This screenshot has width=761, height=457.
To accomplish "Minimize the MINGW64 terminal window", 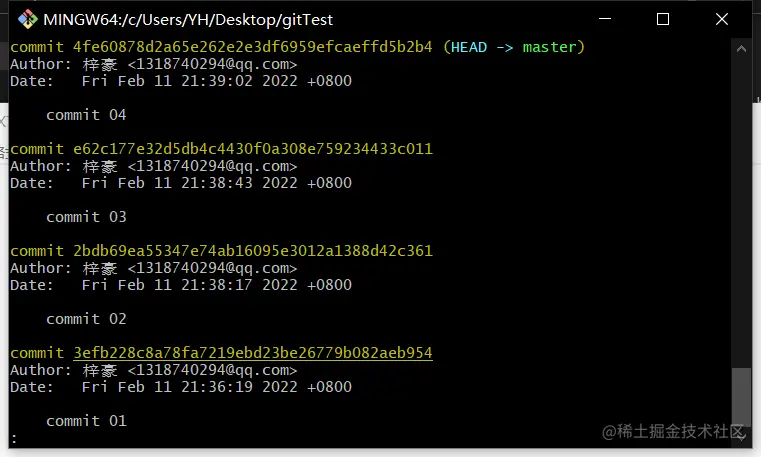I will (605, 19).
